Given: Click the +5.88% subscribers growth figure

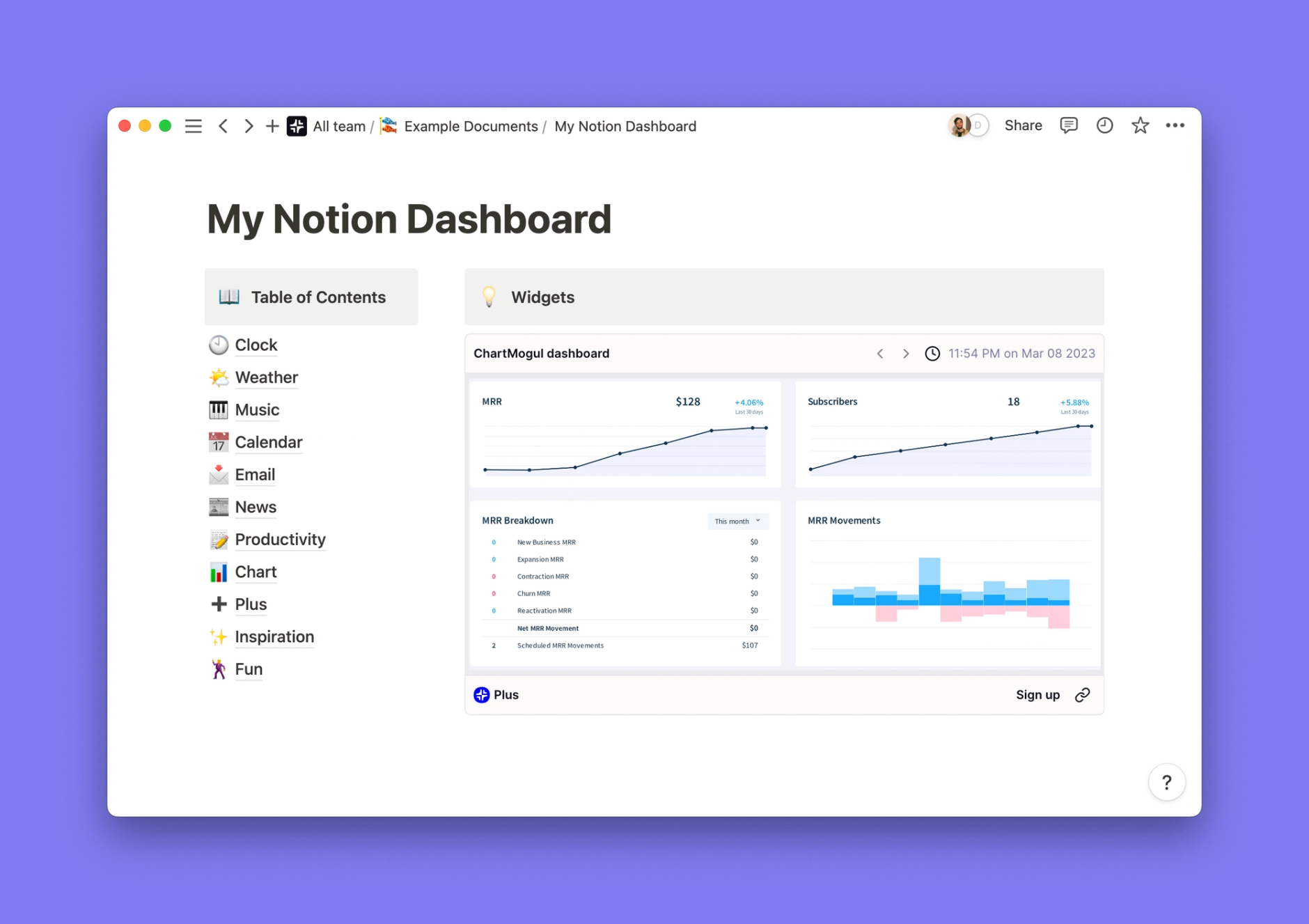Looking at the screenshot, I should (1074, 402).
